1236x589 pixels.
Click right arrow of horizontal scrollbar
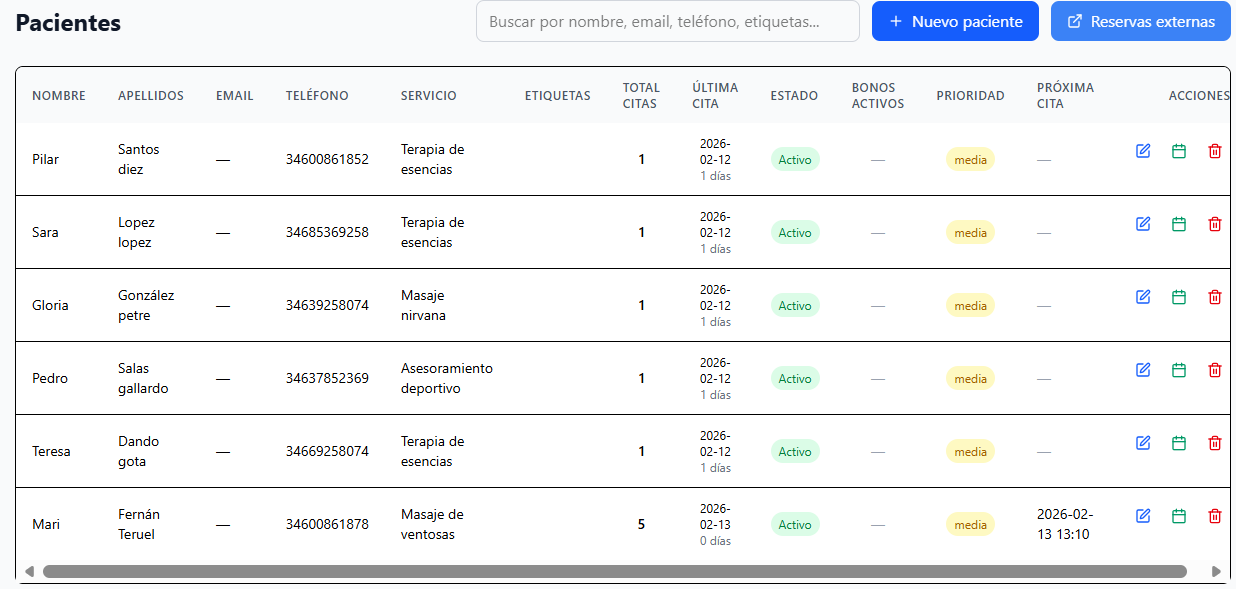(1216, 572)
